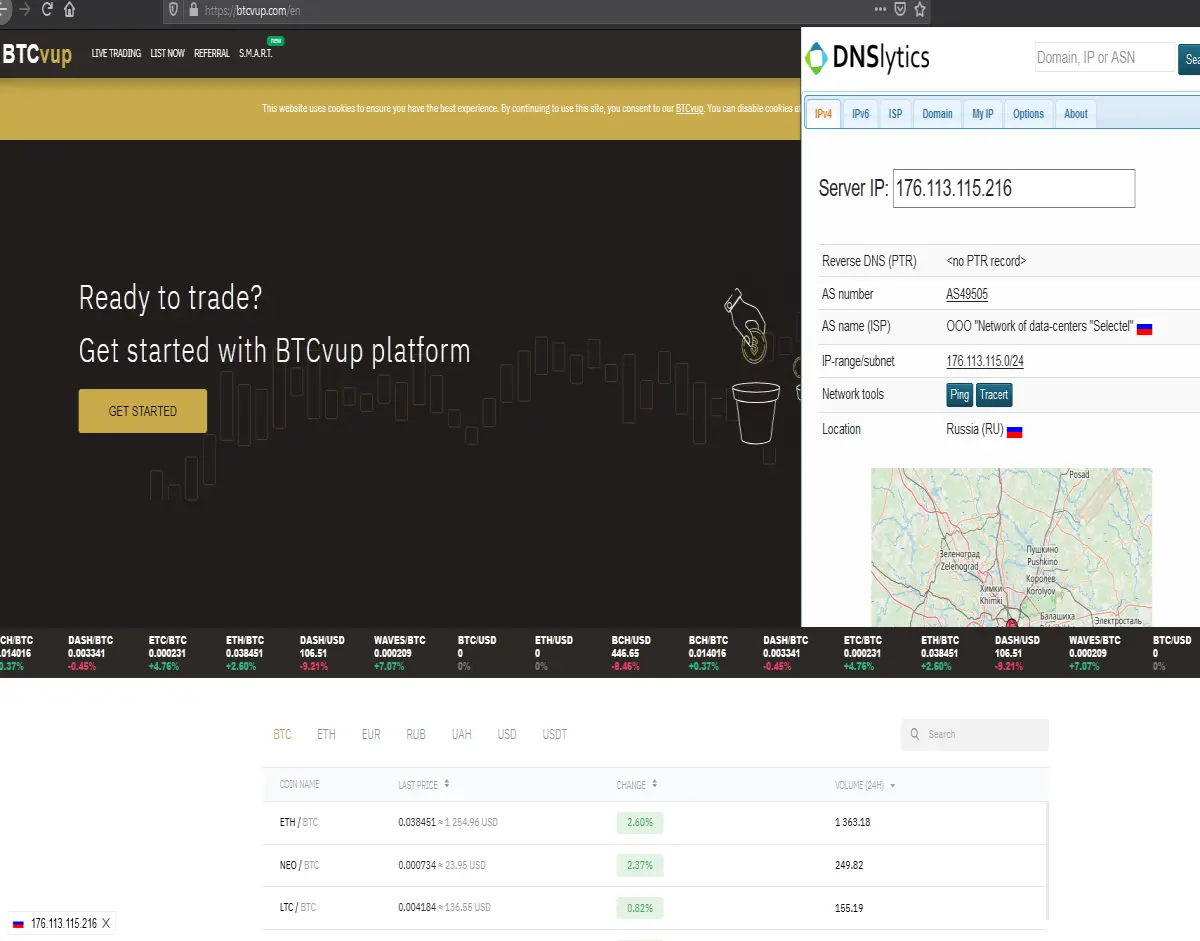Open Live Trading in BTCvup nav
The width and height of the screenshot is (1200, 941).
click(116, 53)
